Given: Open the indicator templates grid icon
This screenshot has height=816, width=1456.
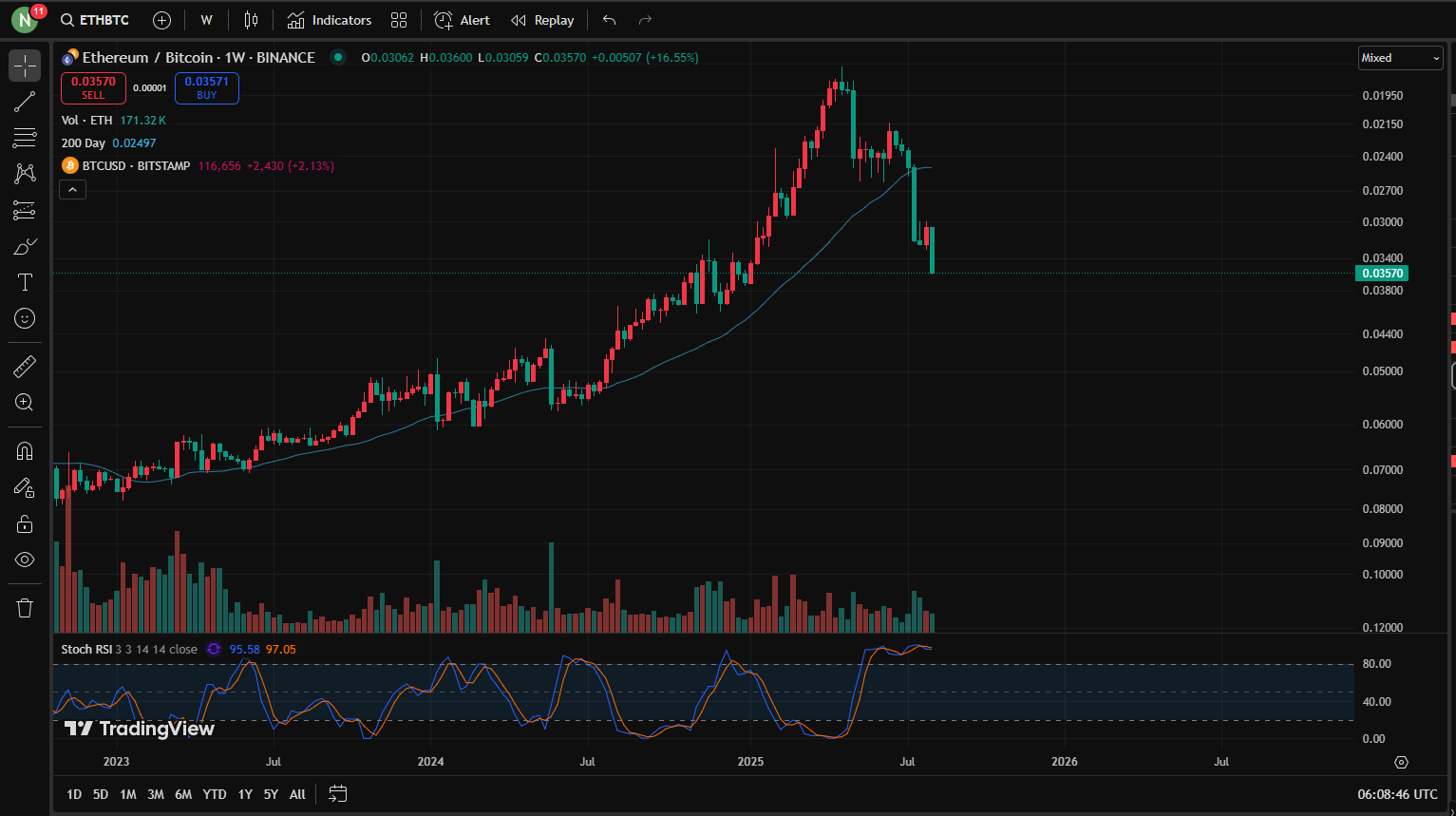Looking at the screenshot, I should pyautogui.click(x=399, y=20).
